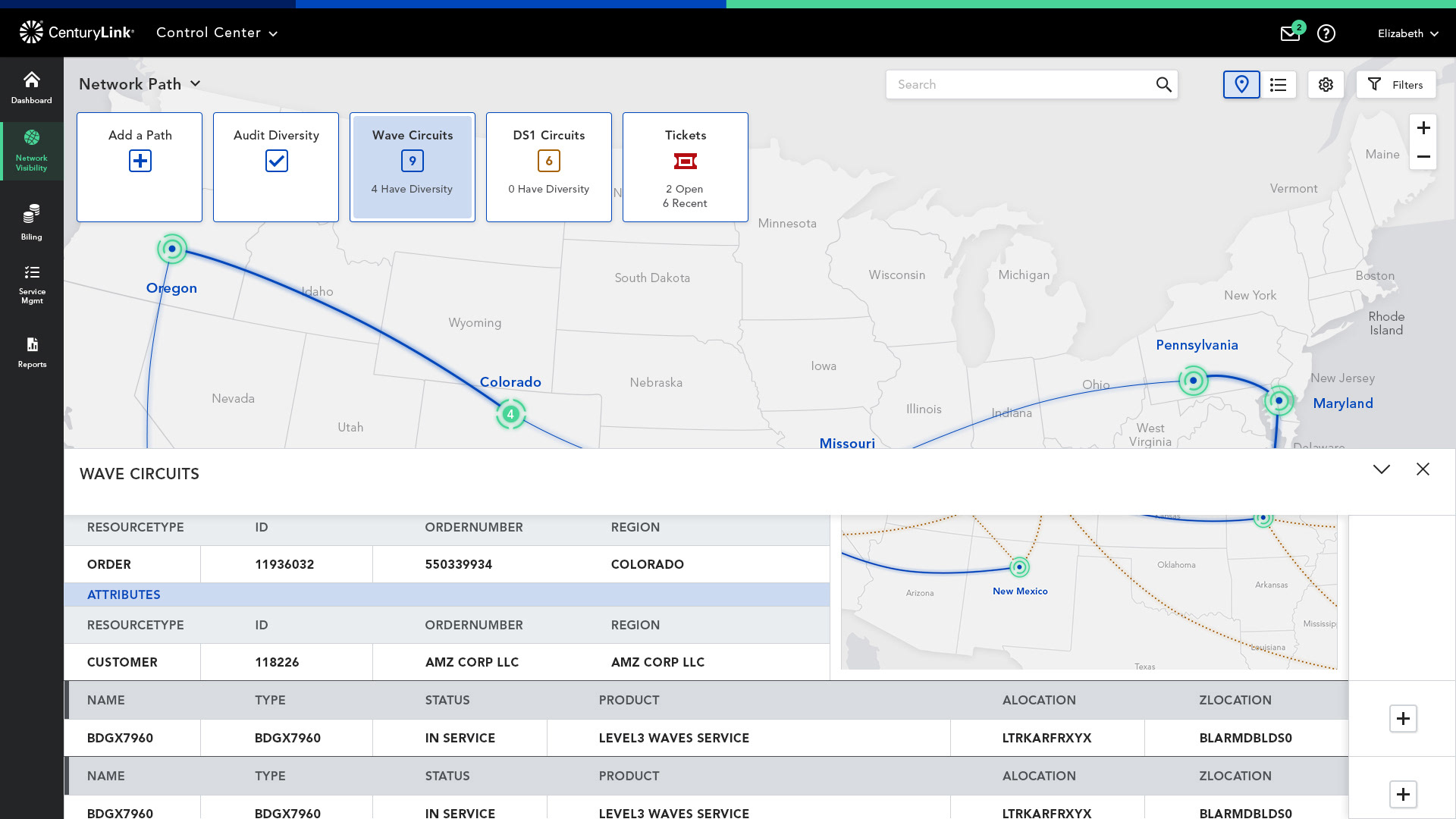Open Reports in sidebar

click(x=32, y=353)
